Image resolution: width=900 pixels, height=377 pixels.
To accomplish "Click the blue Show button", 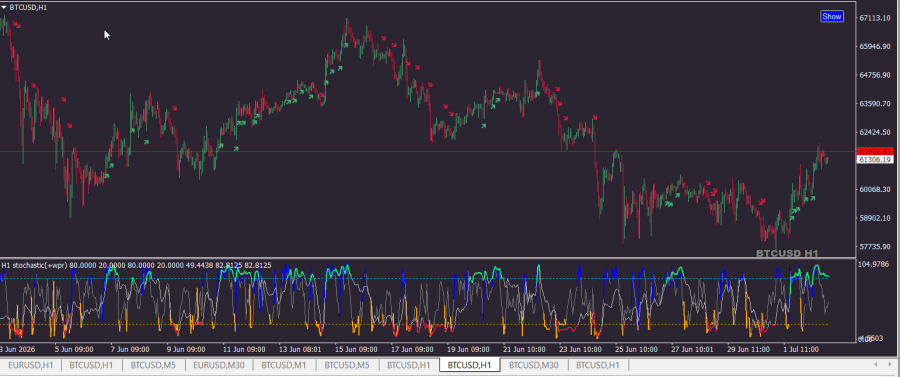I will click(x=832, y=17).
